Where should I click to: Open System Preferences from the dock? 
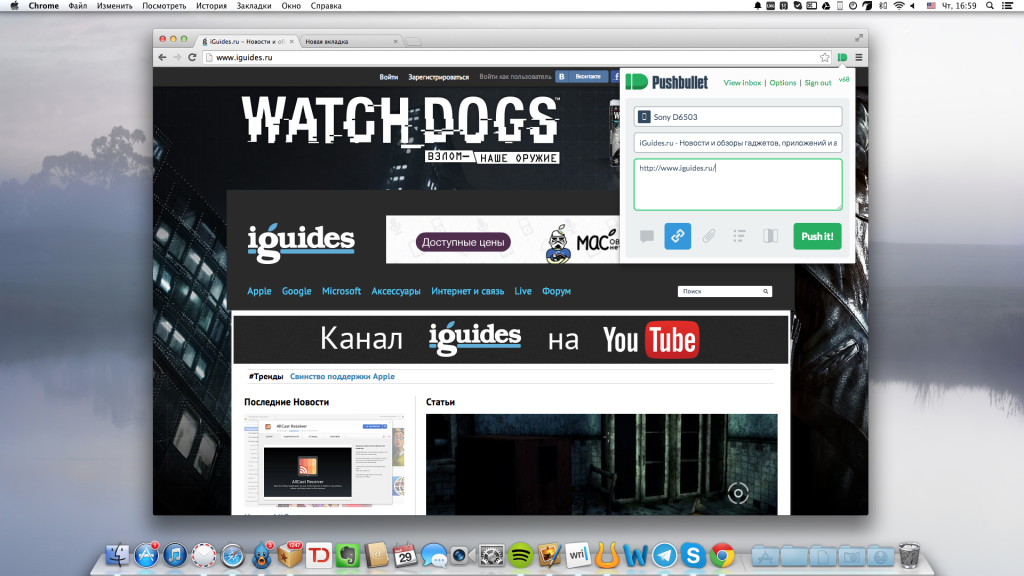(492, 555)
